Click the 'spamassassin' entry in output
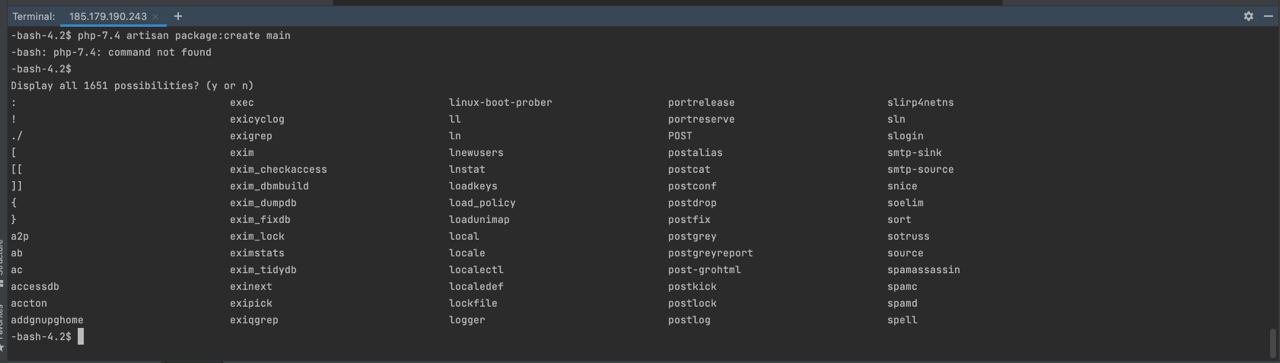This screenshot has height=363, width=1280. tap(923, 270)
